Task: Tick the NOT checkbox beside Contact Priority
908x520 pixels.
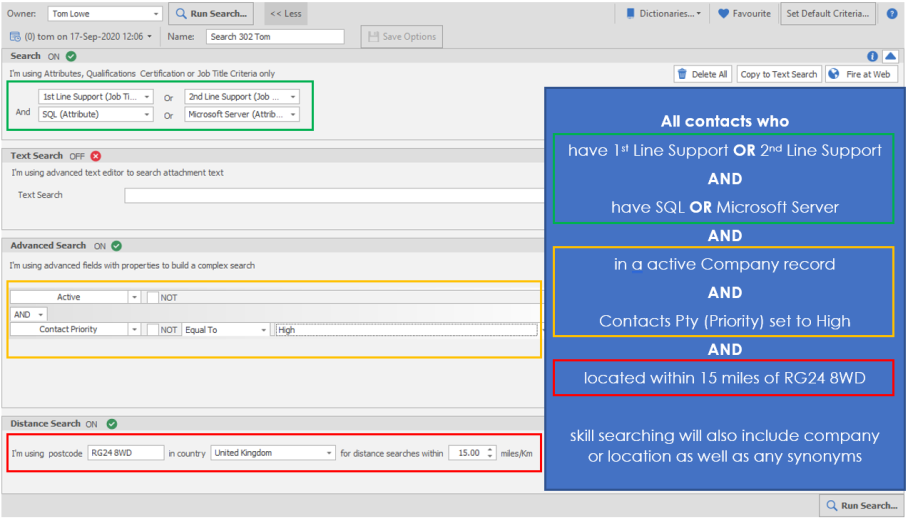Action: (153, 330)
